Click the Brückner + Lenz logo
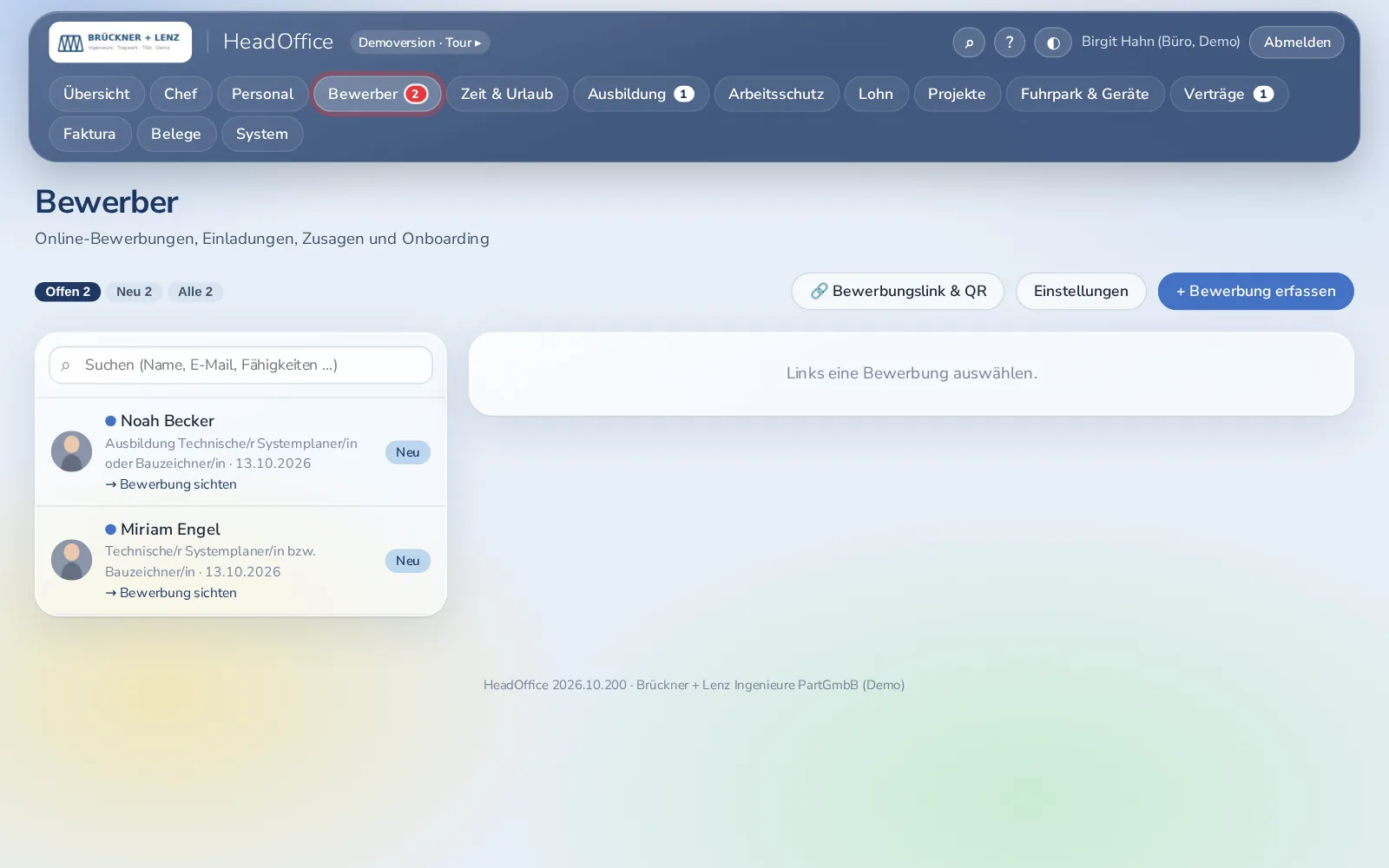This screenshot has width=1389, height=868. point(120,42)
